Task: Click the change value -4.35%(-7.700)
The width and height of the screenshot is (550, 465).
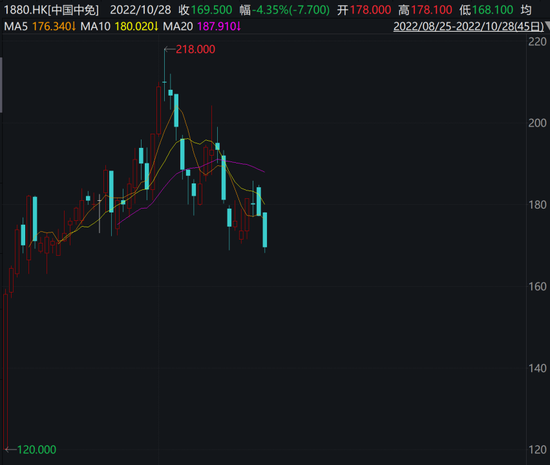Action: pos(291,10)
